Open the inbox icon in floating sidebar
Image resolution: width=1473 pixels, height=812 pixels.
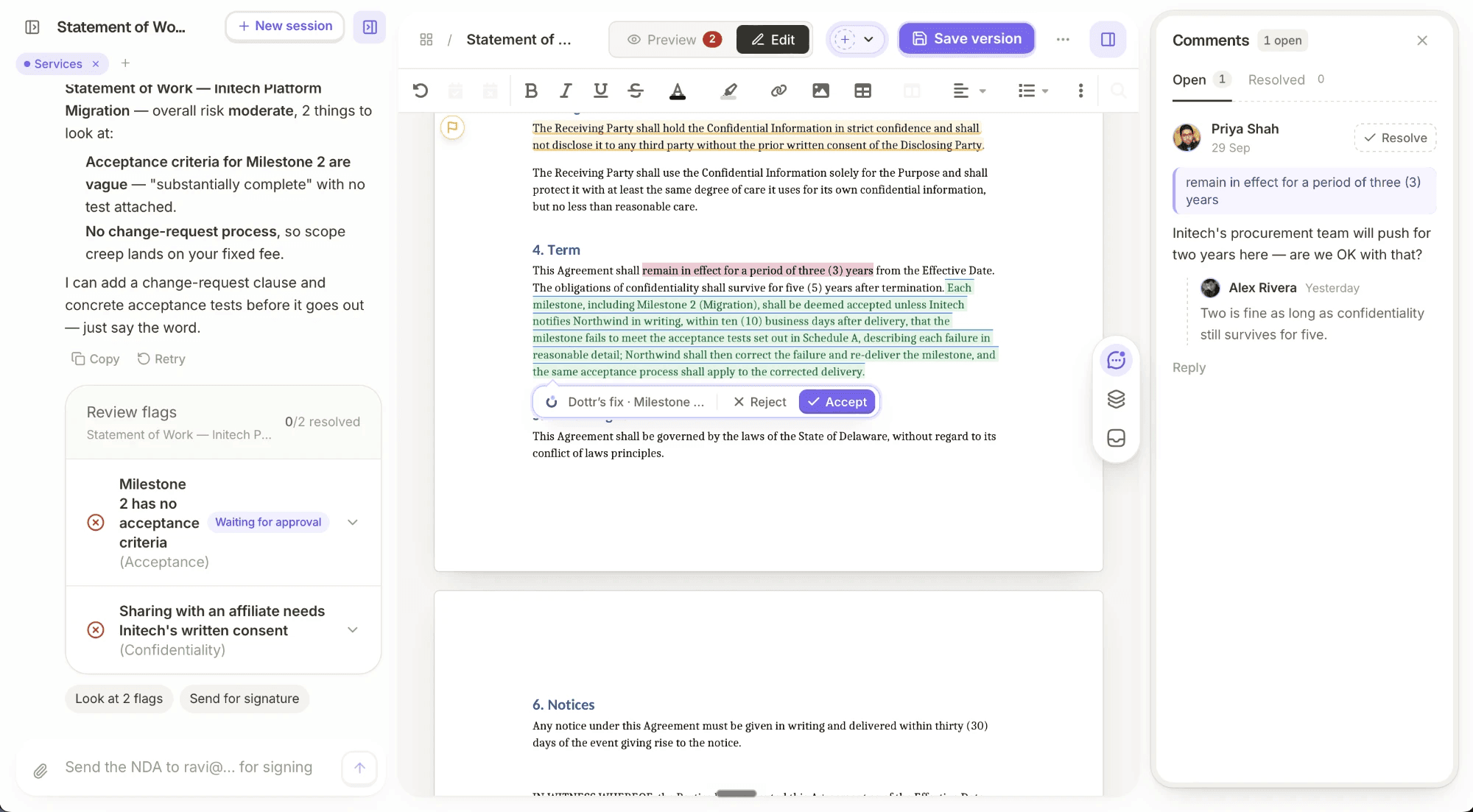(1116, 438)
